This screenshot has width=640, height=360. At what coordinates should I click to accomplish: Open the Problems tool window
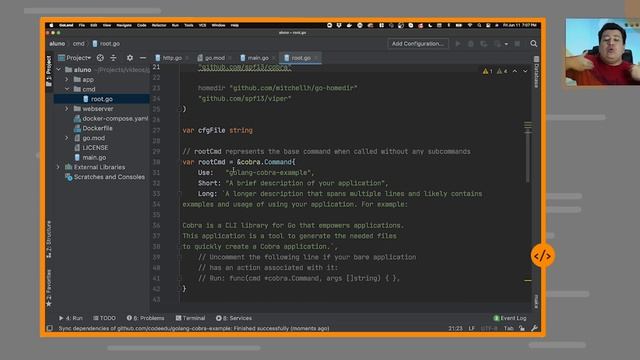[x=145, y=318]
